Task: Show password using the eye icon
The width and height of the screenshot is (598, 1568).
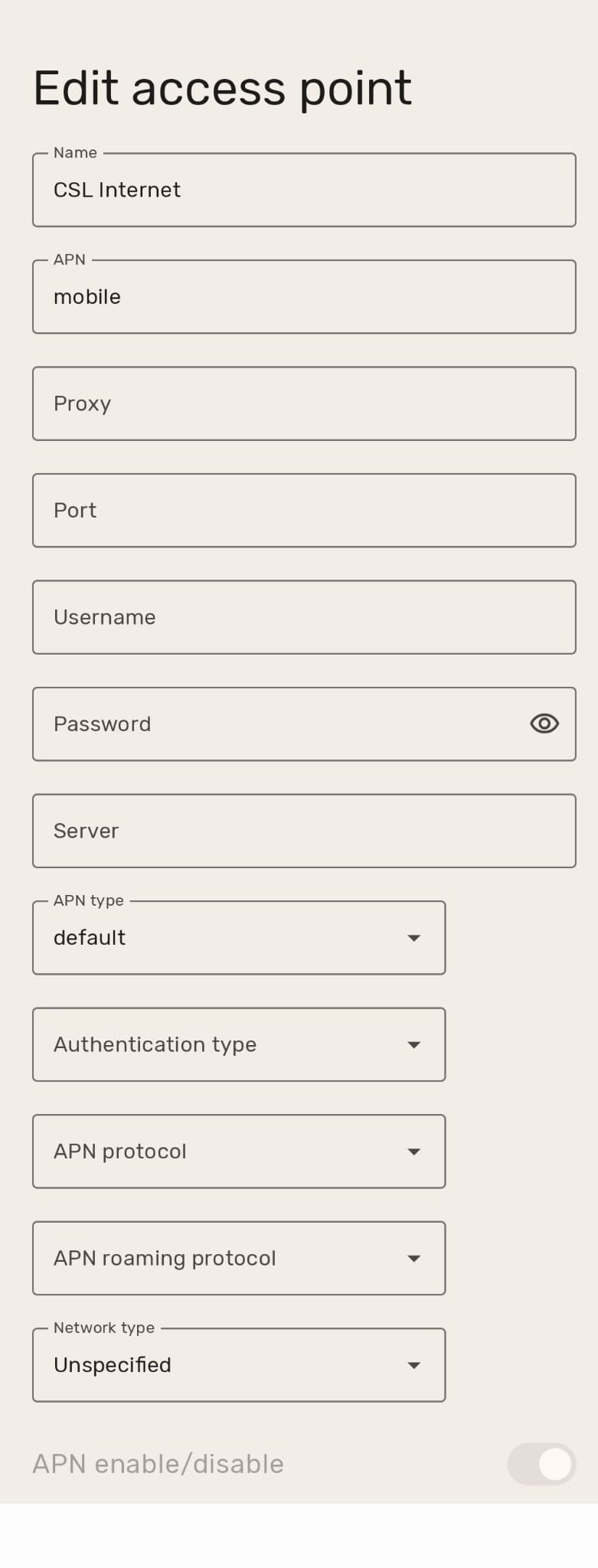Action: 544,724
